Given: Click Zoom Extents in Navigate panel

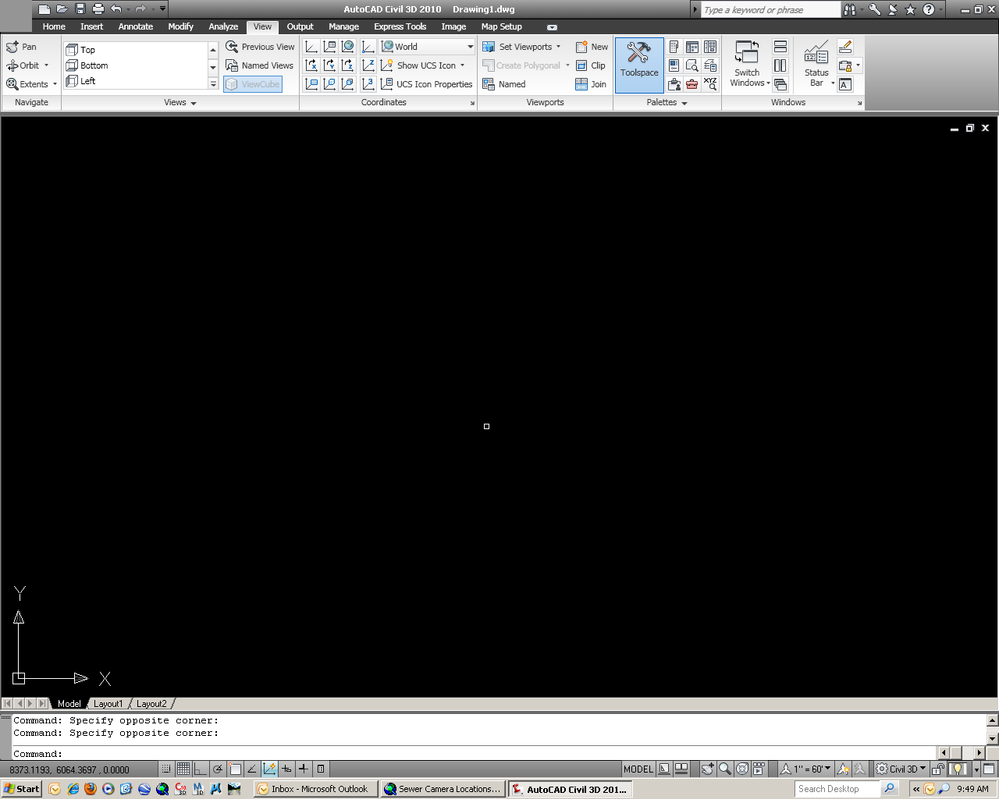Looking at the screenshot, I should point(27,83).
